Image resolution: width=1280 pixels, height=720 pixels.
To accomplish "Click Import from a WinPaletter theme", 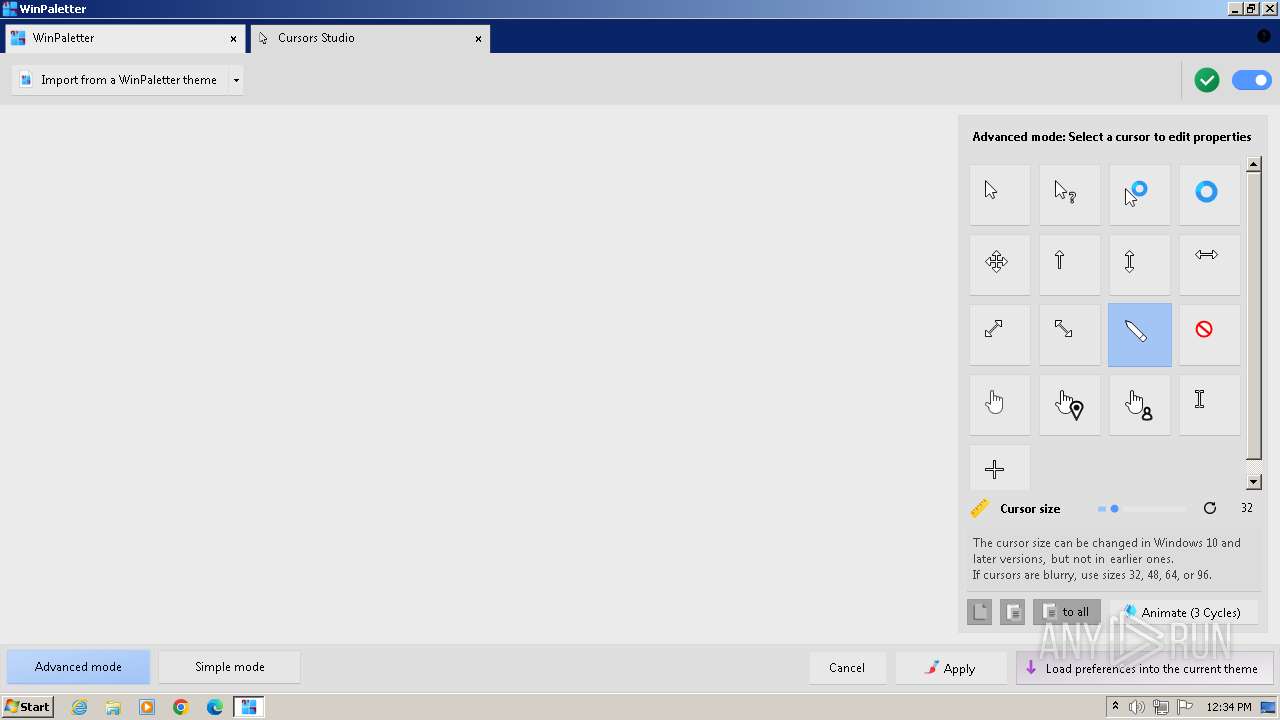I will coord(120,80).
